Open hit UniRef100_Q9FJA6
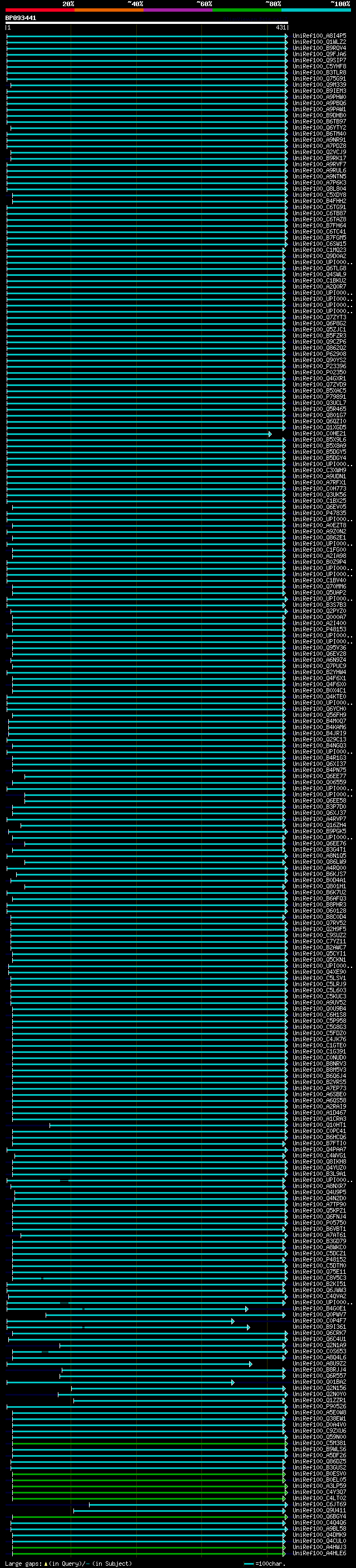The width and height of the screenshot is (356, 1568). [319, 54]
